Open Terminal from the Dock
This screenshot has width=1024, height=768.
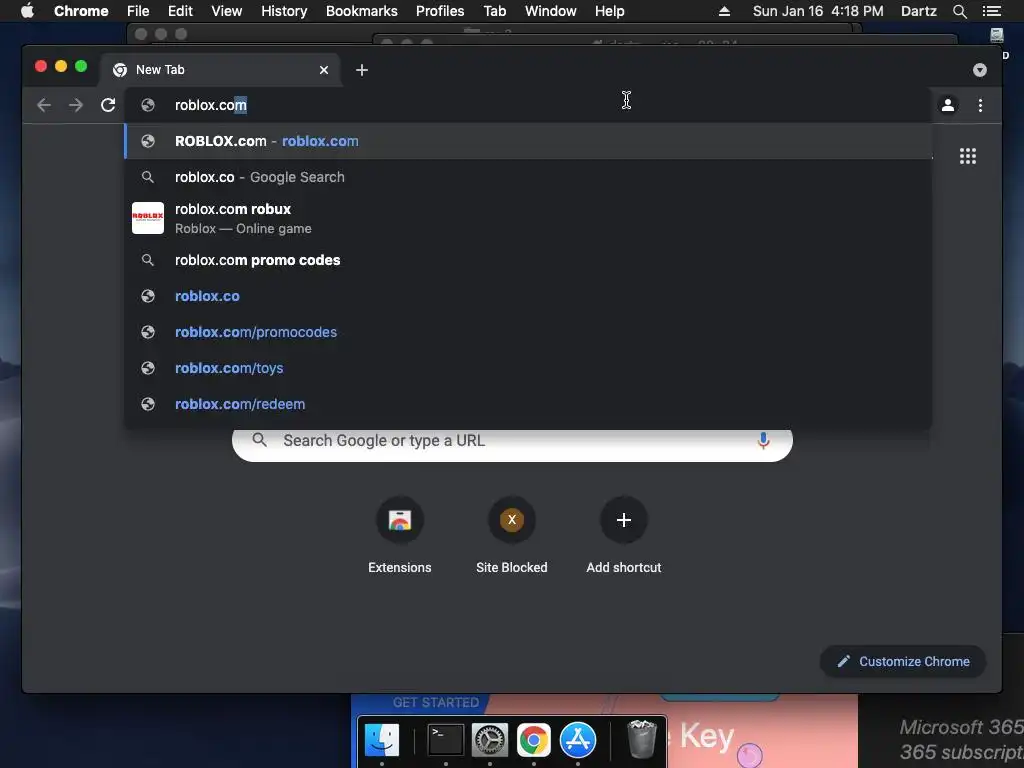click(445, 740)
